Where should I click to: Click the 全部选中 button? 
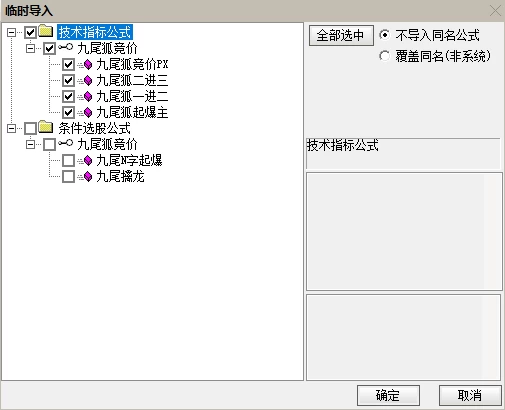click(341, 35)
